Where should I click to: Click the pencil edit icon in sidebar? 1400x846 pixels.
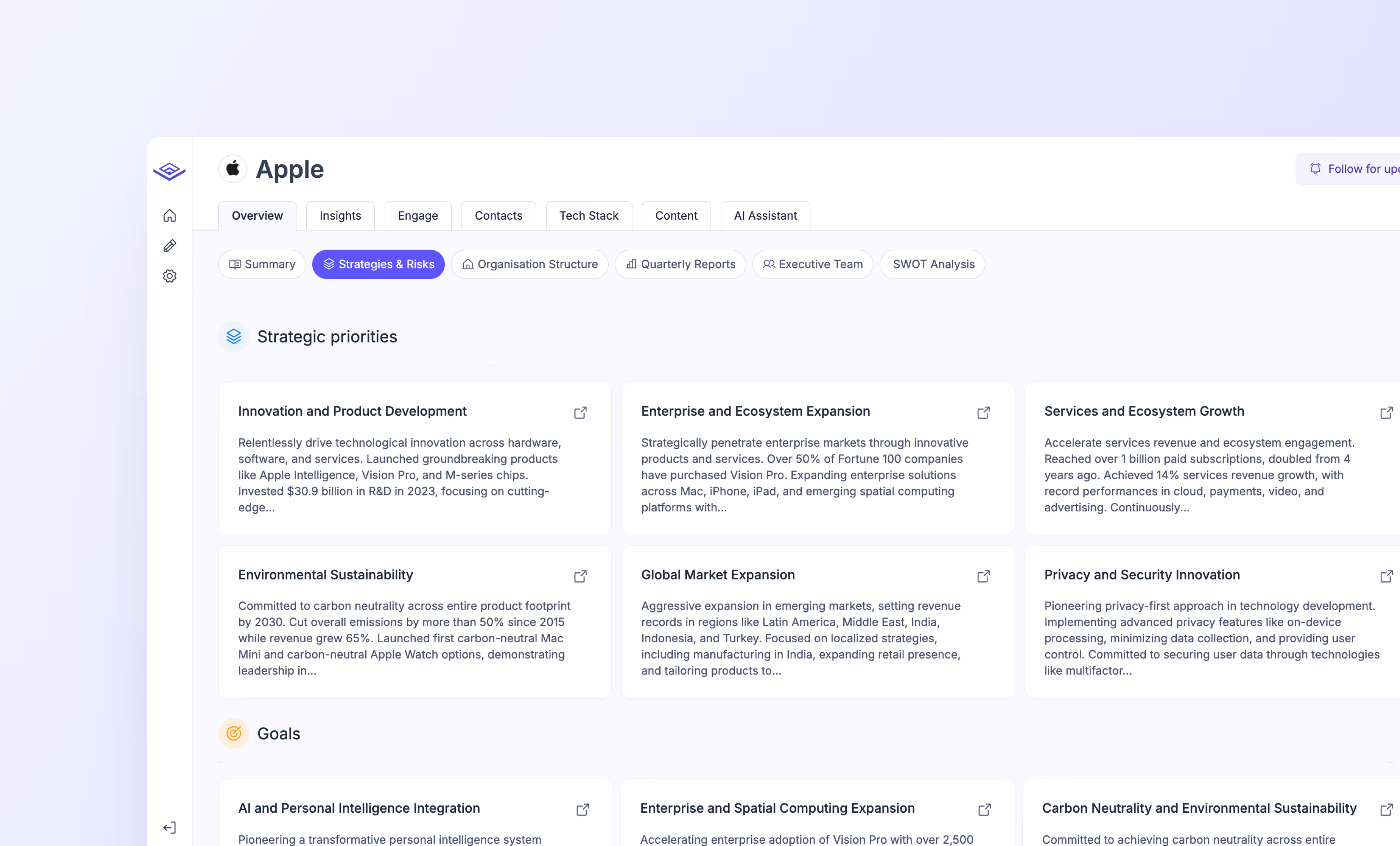click(x=169, y=246)
